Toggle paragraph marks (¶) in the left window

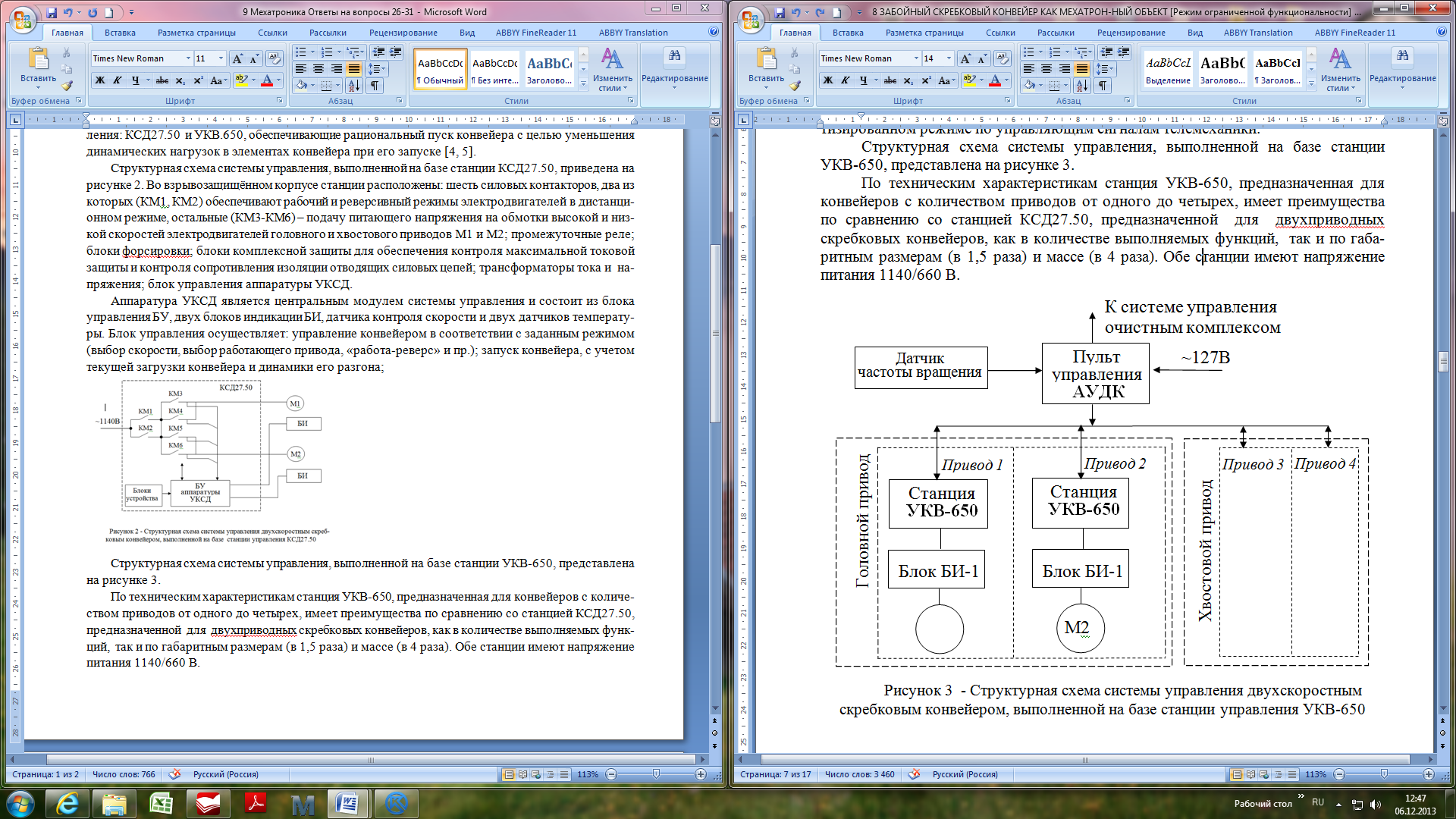[375, 86]
